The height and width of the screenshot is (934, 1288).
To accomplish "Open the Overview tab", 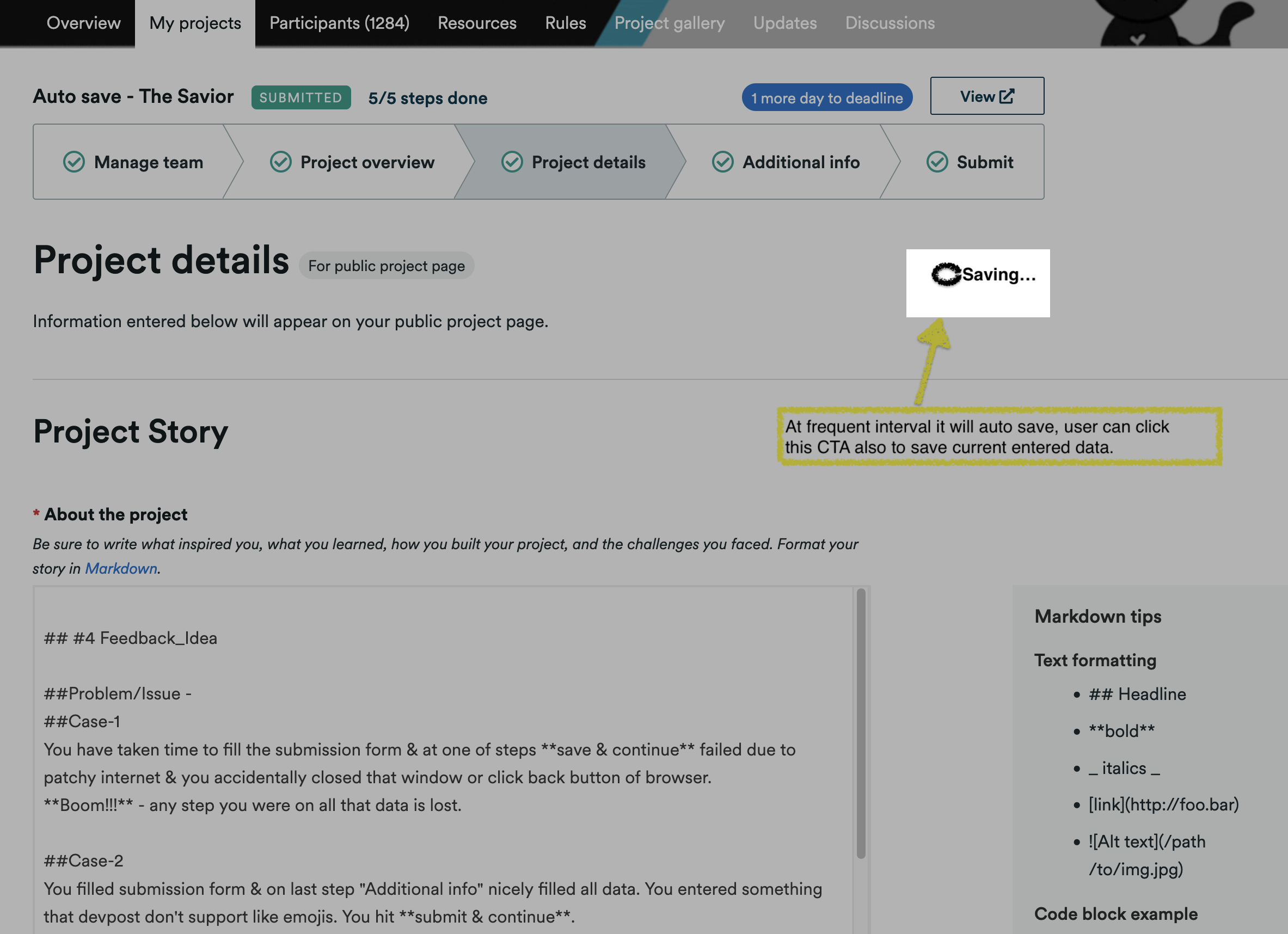I will [83, 23].
